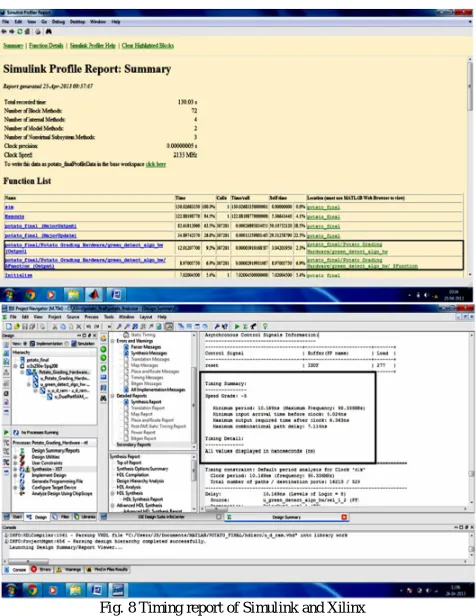Open the Project menu in ISE Project Navigator
This screenshot has width=476, height=616.
[55, 317]
